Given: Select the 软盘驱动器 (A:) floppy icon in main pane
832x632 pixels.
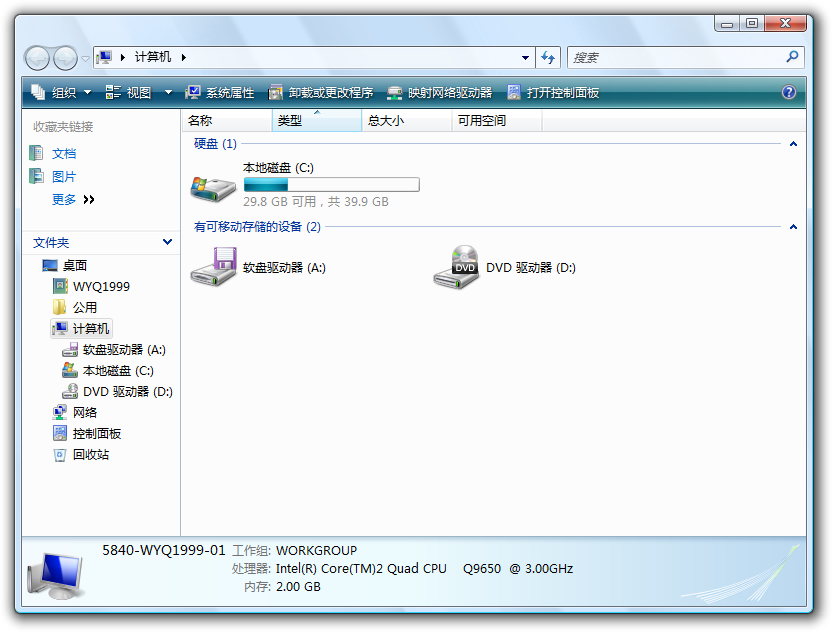Looking at the screenshot, I should [x=213, y=267].
